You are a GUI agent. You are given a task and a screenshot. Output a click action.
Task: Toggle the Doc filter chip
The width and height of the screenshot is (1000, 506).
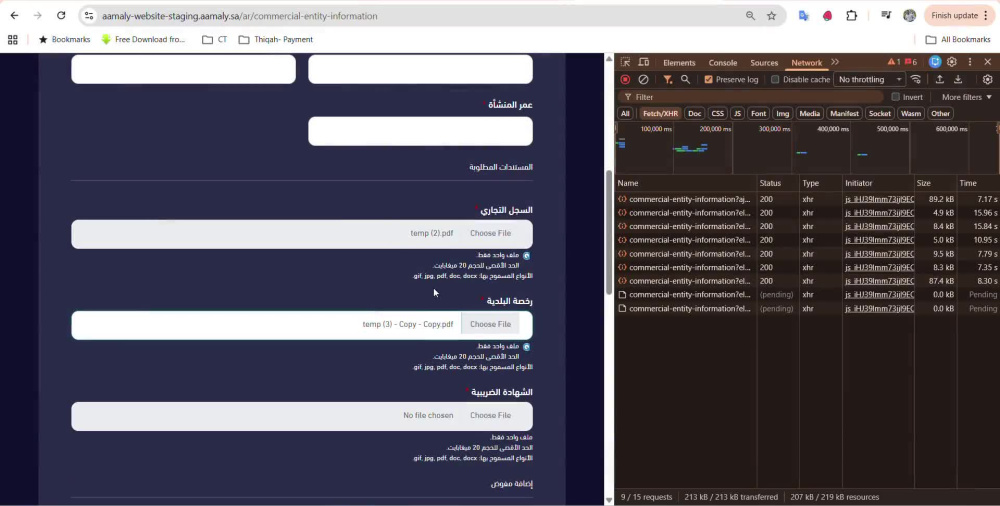695,114
